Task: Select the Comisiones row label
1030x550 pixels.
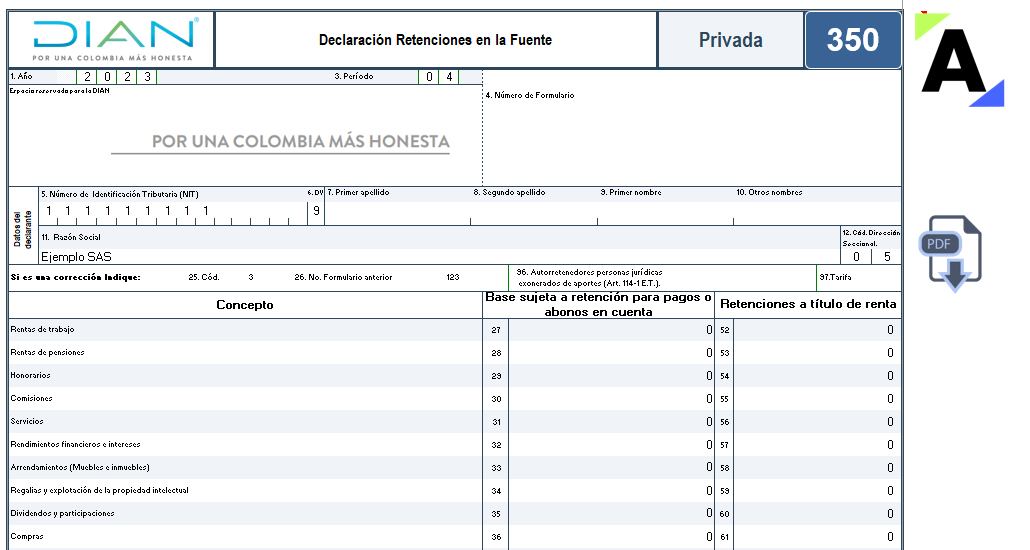Action: click(31, 398)
